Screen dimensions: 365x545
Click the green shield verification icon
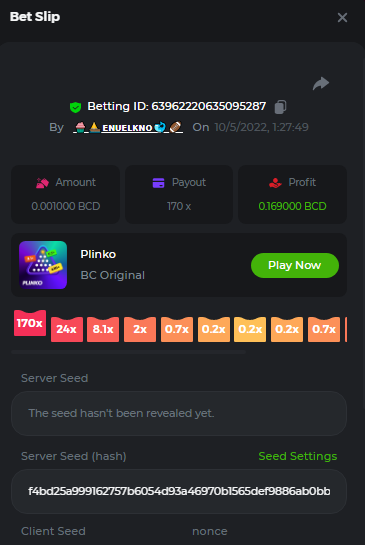click(75, 107)
